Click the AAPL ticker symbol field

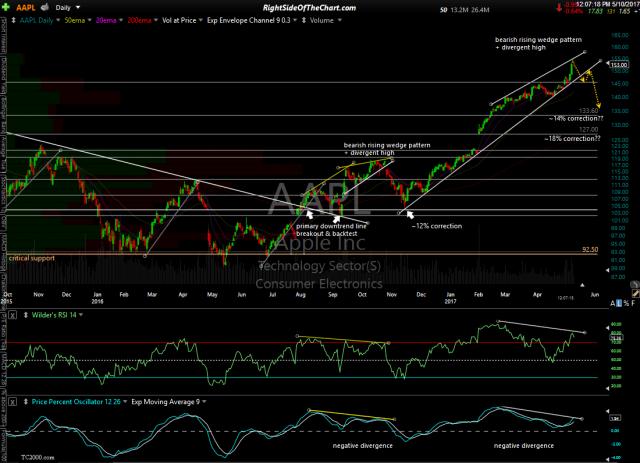(25, 8)
